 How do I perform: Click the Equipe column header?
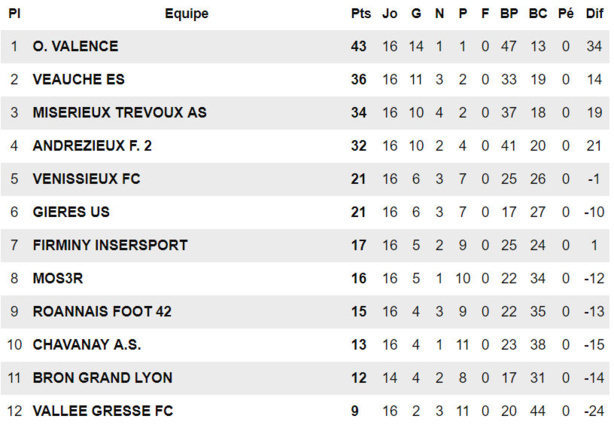[187, 14]
